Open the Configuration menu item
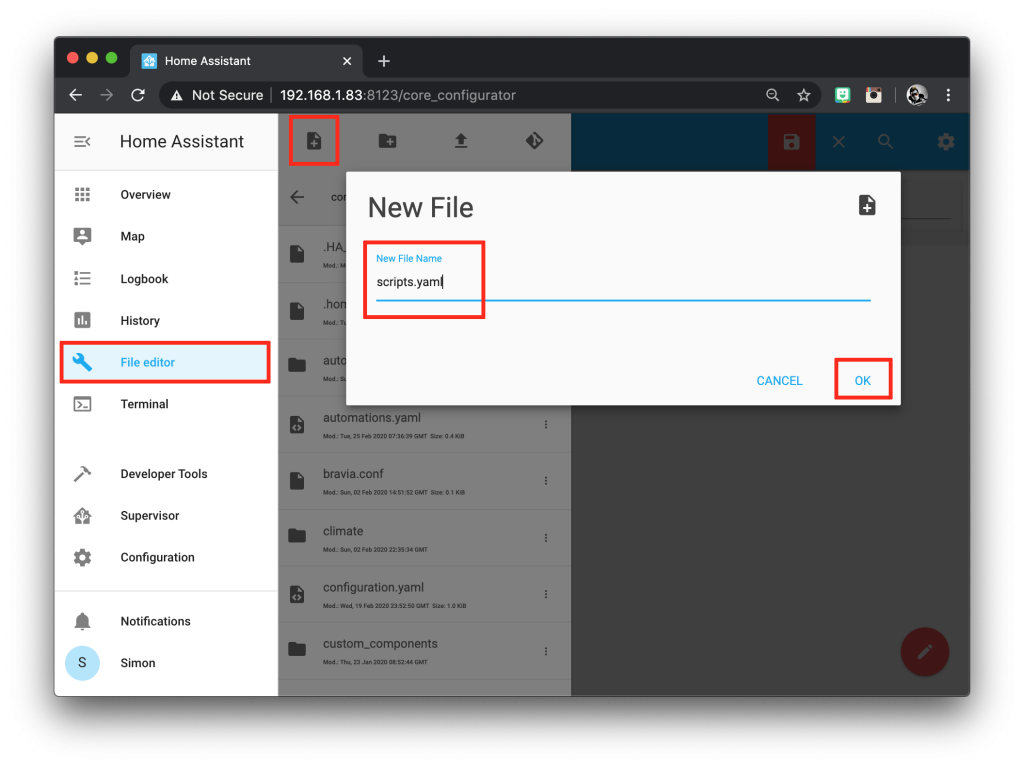Screen dimensions: 1024x768 pyautogui.click(x=166, y=558)
